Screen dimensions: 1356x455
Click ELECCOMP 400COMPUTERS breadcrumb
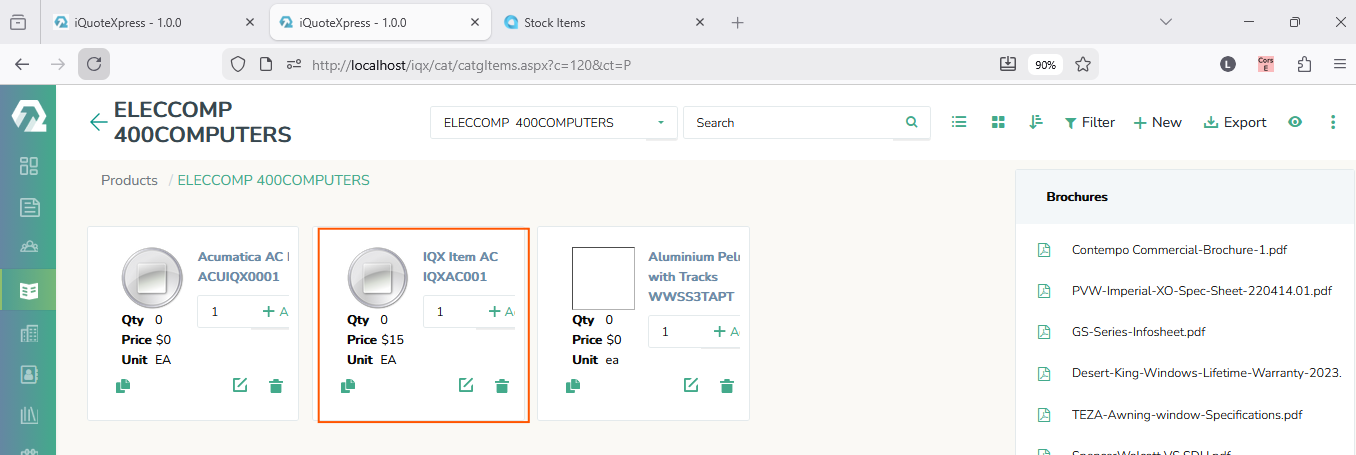(274, 180)
